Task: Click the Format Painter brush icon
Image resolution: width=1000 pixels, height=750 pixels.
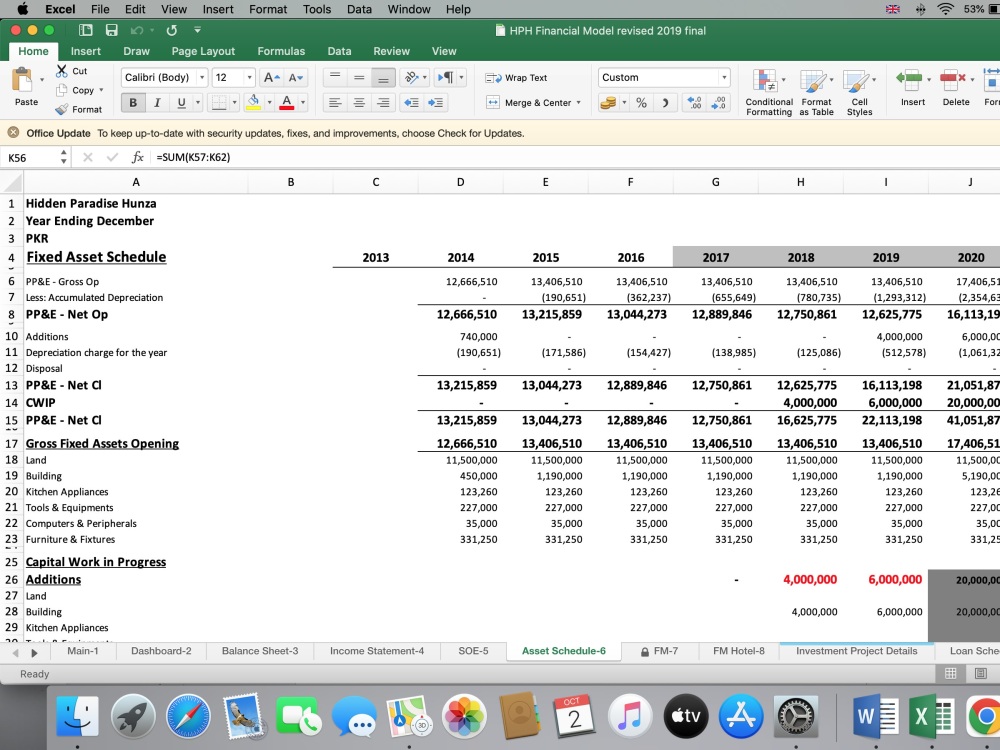Action: (62, 109)
